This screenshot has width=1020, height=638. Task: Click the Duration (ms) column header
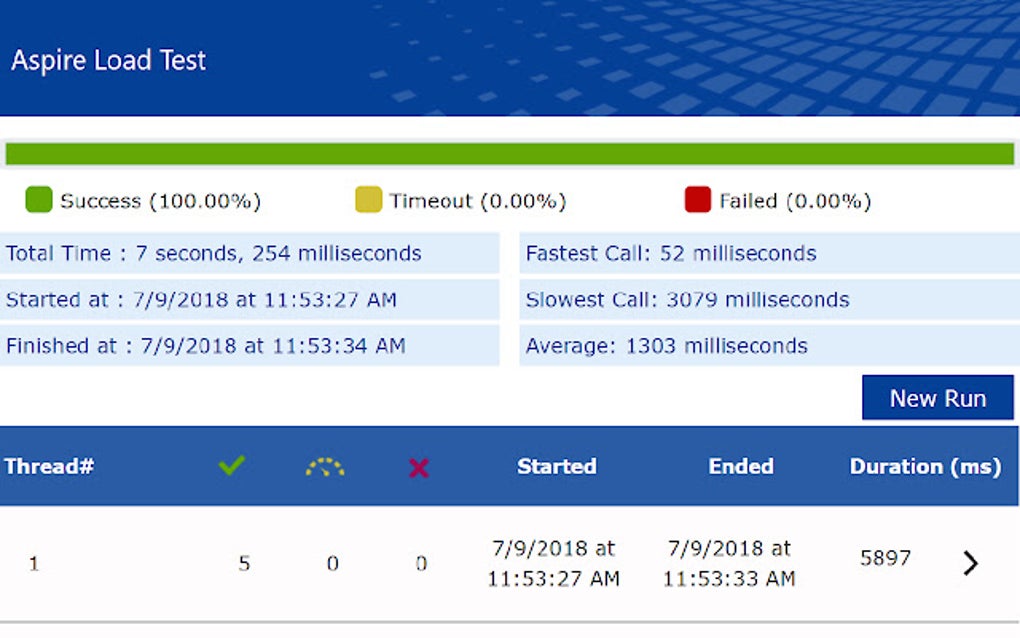click(925, 466)
